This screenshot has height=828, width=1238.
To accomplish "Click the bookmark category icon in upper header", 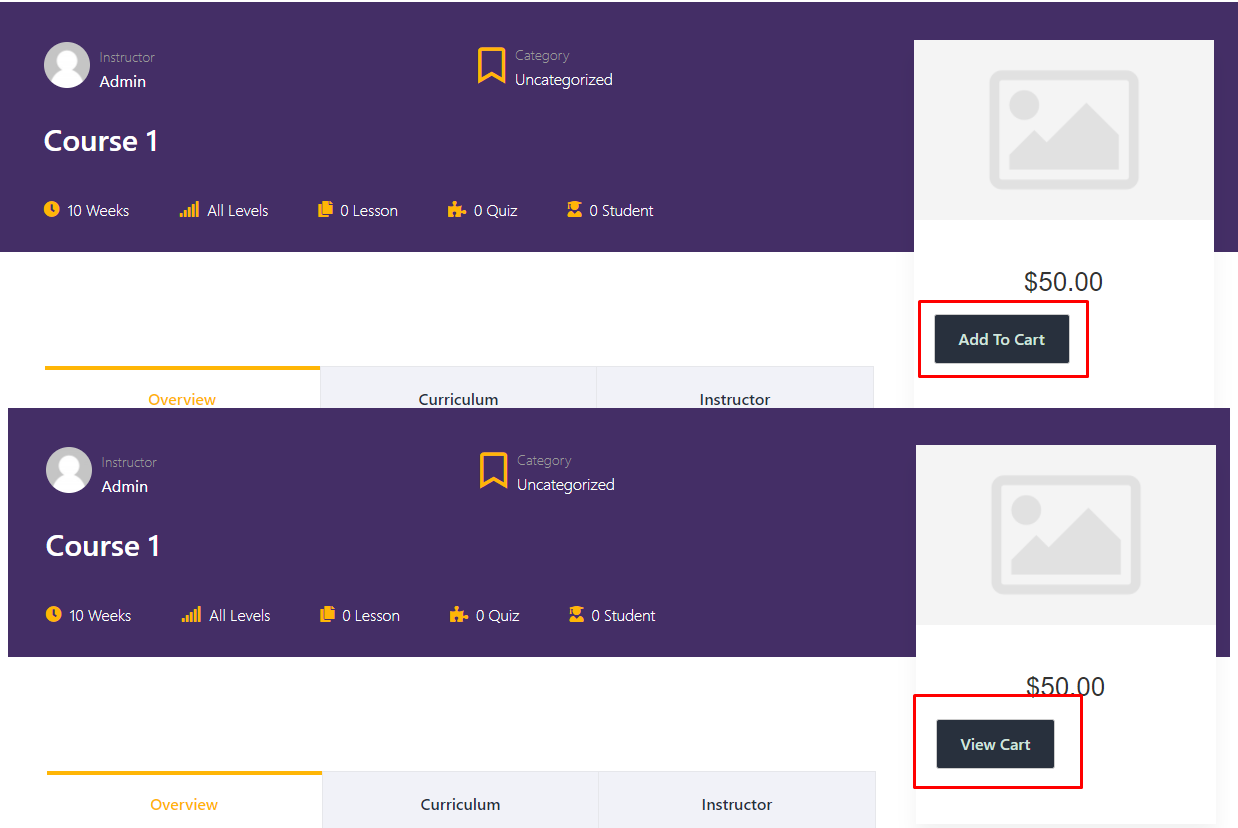I will (491, 66).
